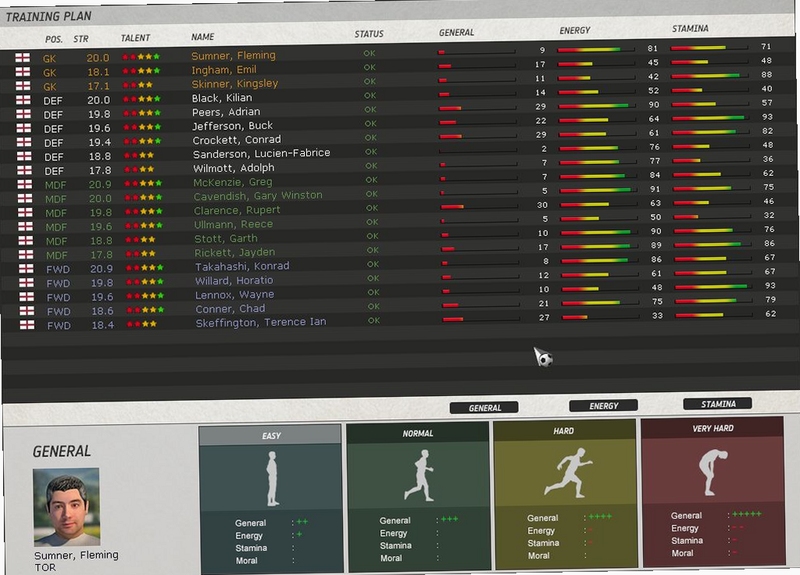This screenshot has height=575, width=800.
Task: Click the NAME column header
Action: click(203, 37)
